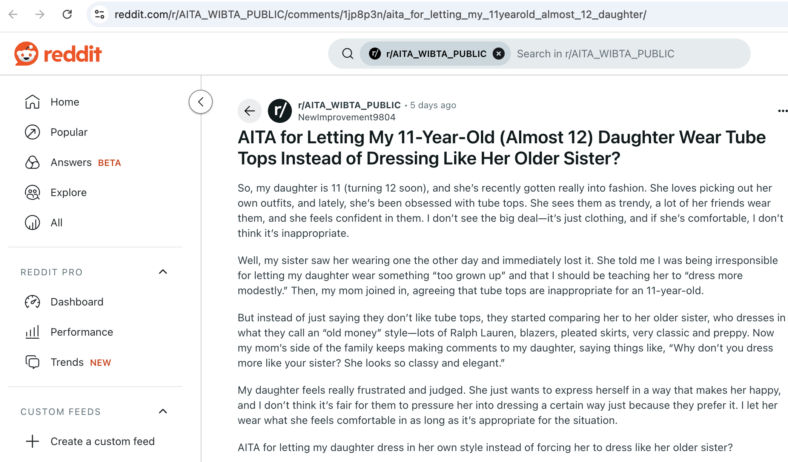The width and height of the screenshot is (788, 462).
Task: Open user NewImprovement9804 profile
Action: coord(347,117)
